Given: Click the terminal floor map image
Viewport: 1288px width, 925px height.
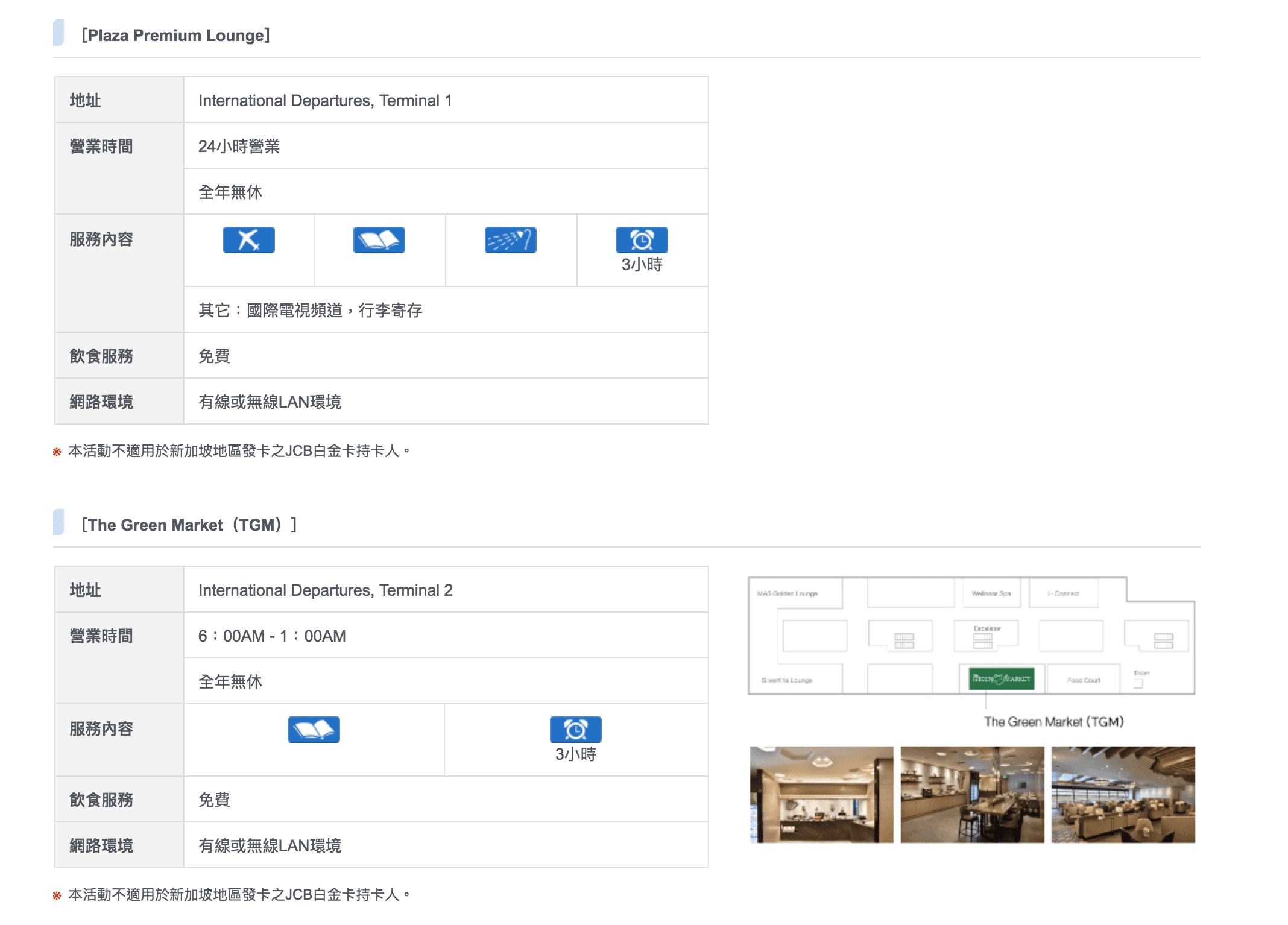Looking at the screenshot, I should 971,636.
